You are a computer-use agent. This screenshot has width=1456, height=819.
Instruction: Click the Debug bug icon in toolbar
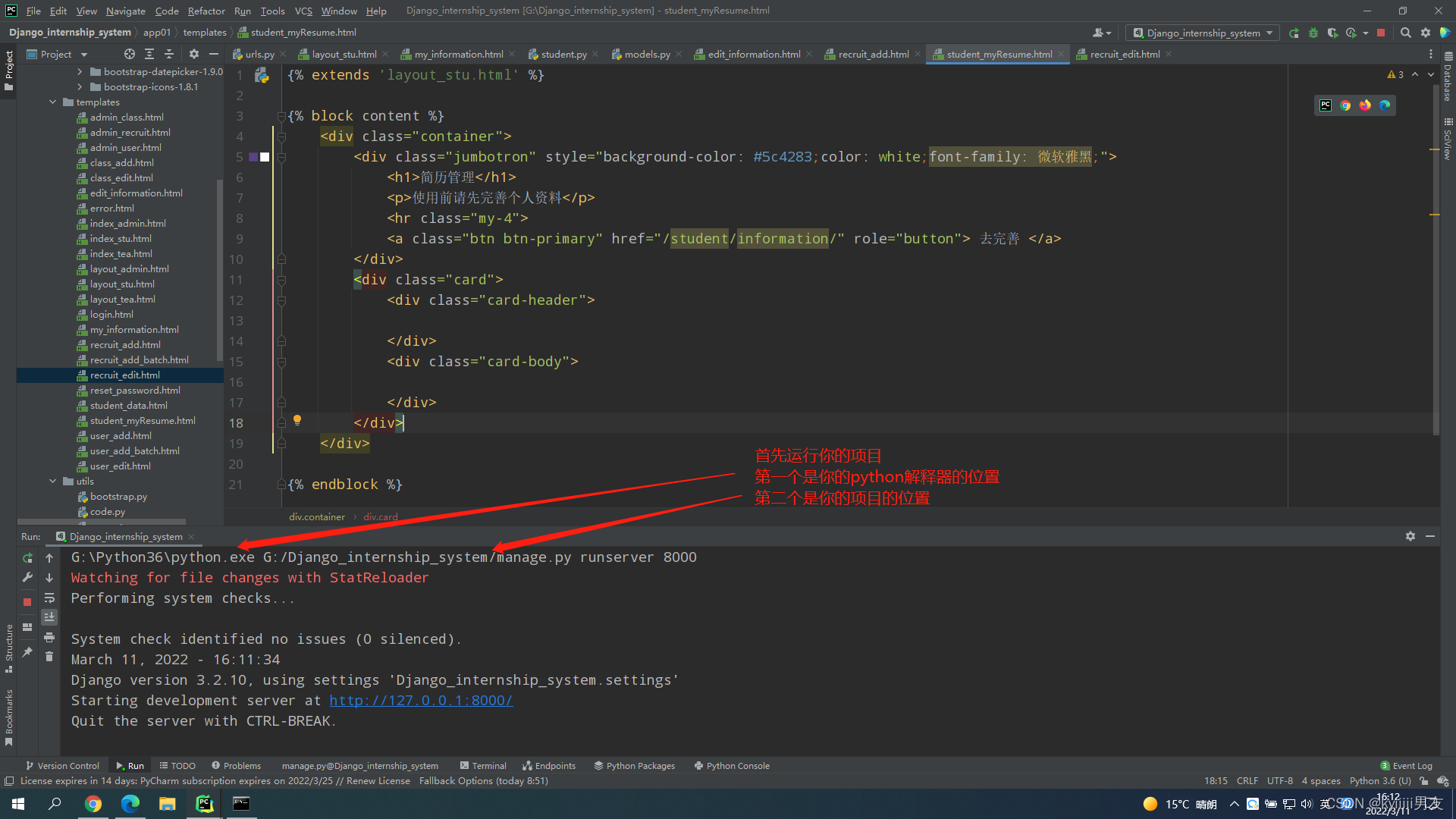click(x=1313, y=33)
